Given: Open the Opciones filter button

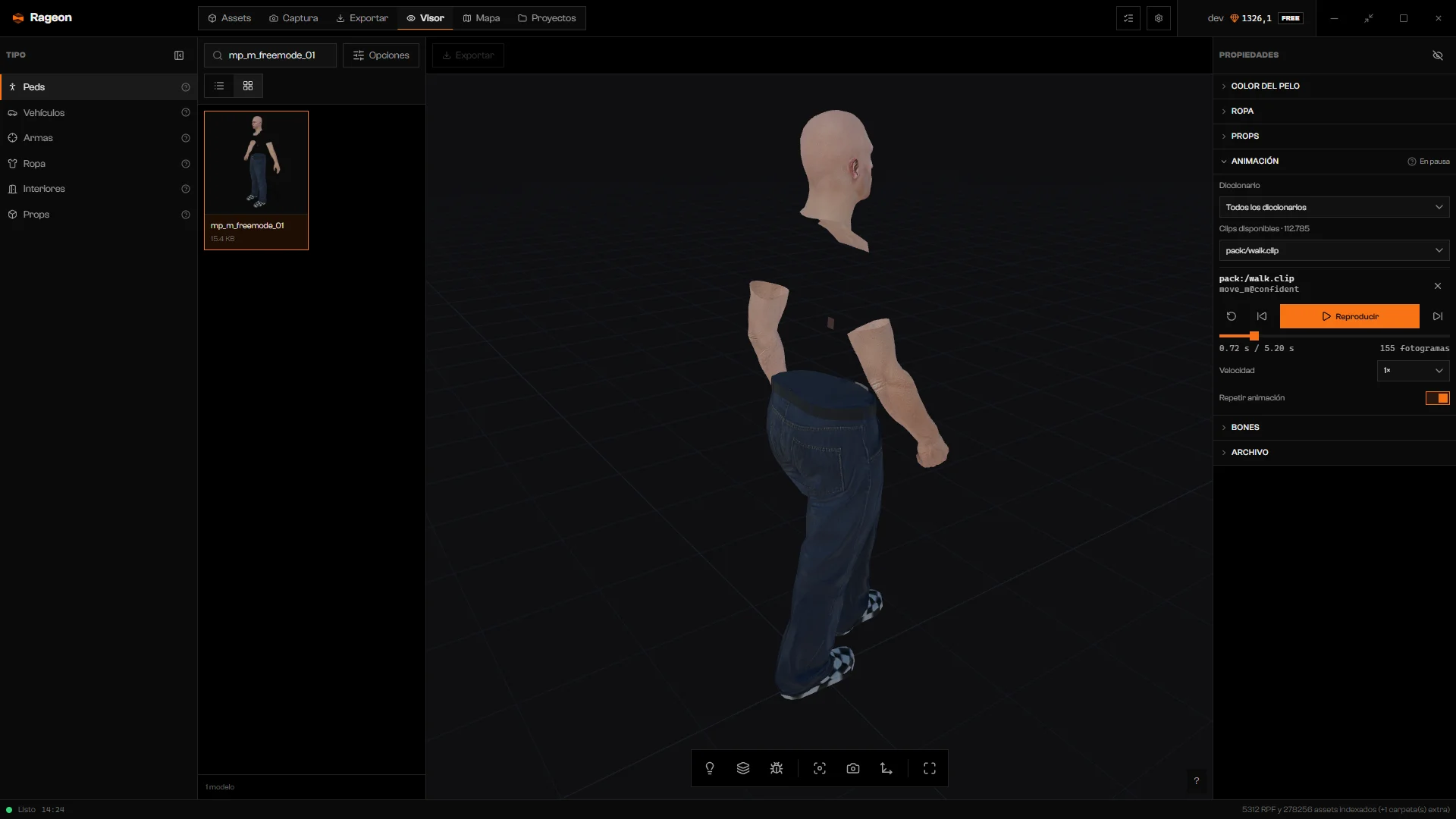Looking at the screenshot, I should 381,55.
